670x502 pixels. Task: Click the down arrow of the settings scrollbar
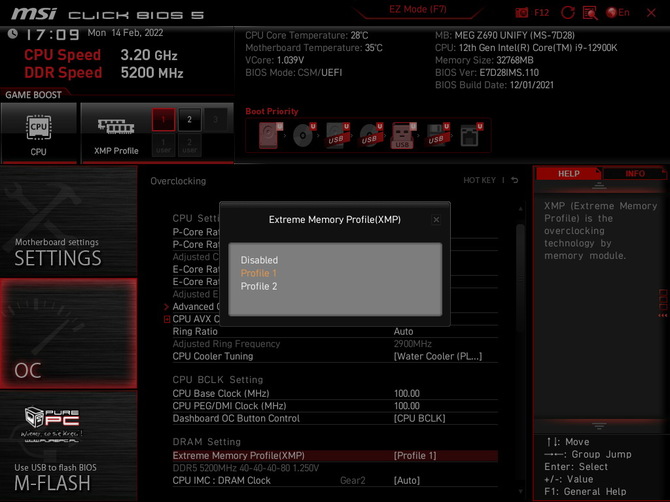point(520,492)
